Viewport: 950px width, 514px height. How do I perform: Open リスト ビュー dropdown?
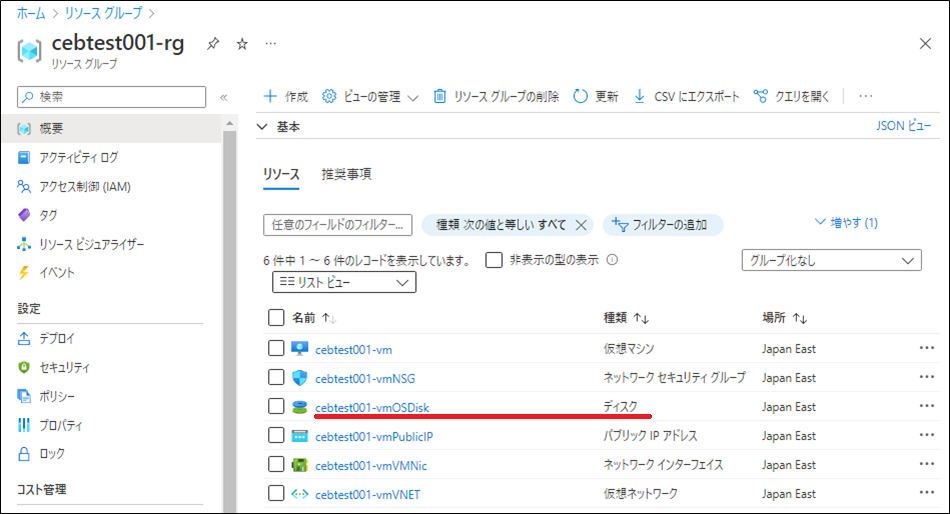coord(344,282)
